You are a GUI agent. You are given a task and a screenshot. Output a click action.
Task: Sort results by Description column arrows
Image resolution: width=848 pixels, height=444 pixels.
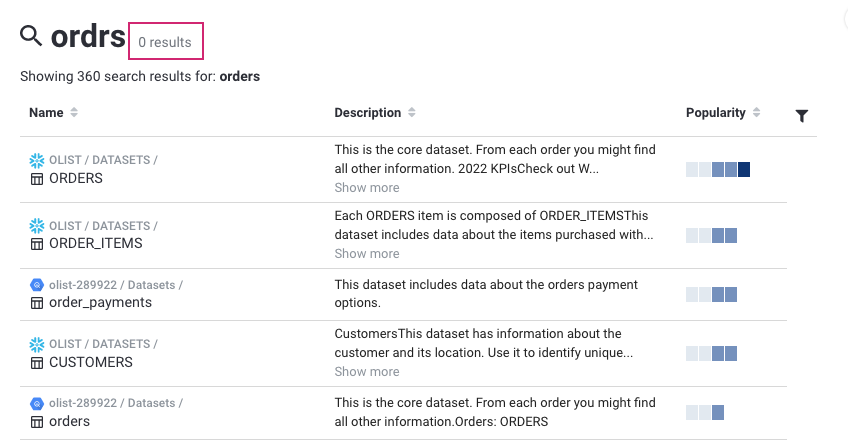point(412,113)
